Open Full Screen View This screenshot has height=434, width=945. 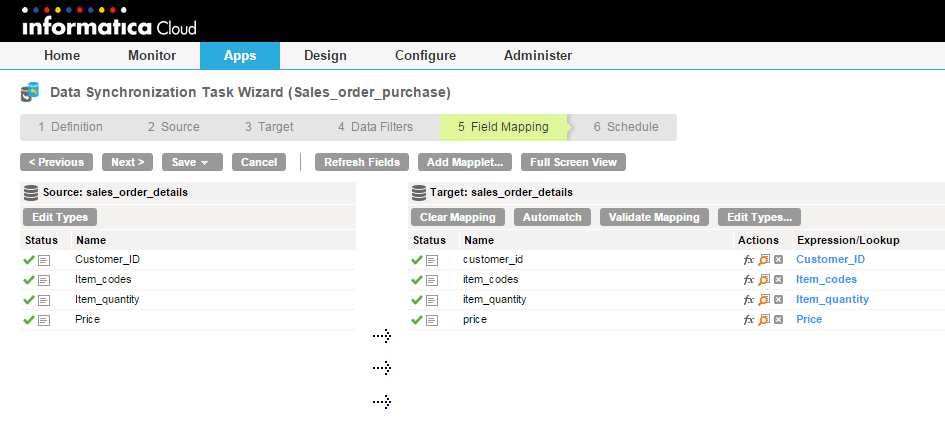573,162
